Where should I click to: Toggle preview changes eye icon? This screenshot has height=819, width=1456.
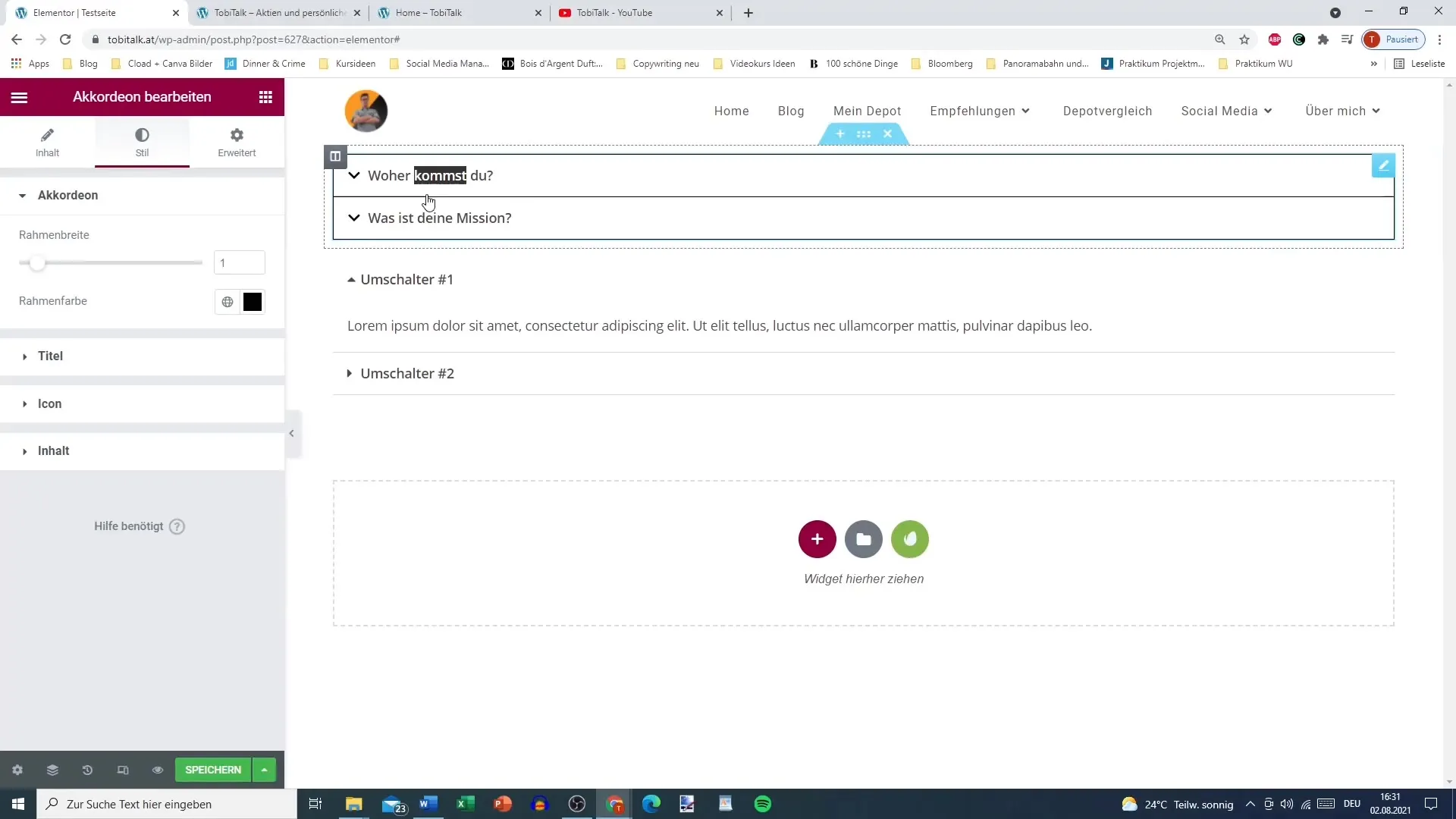(x=158, y=770)
